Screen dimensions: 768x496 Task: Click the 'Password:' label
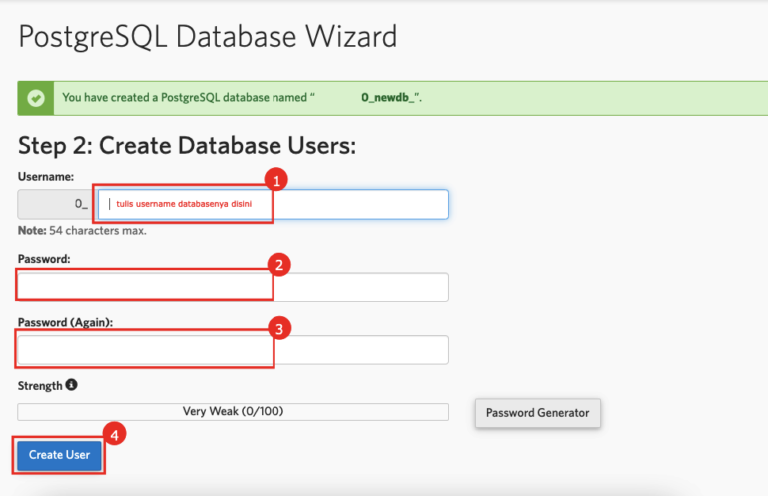coord(44,259)
